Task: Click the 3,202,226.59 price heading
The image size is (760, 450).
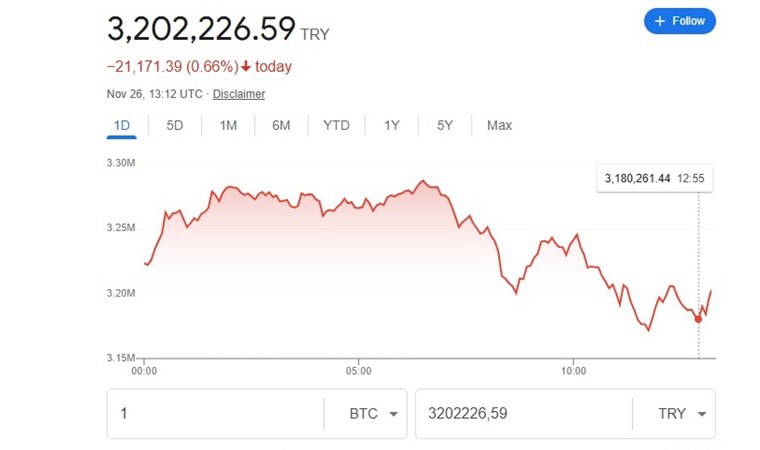Action: 201,28
